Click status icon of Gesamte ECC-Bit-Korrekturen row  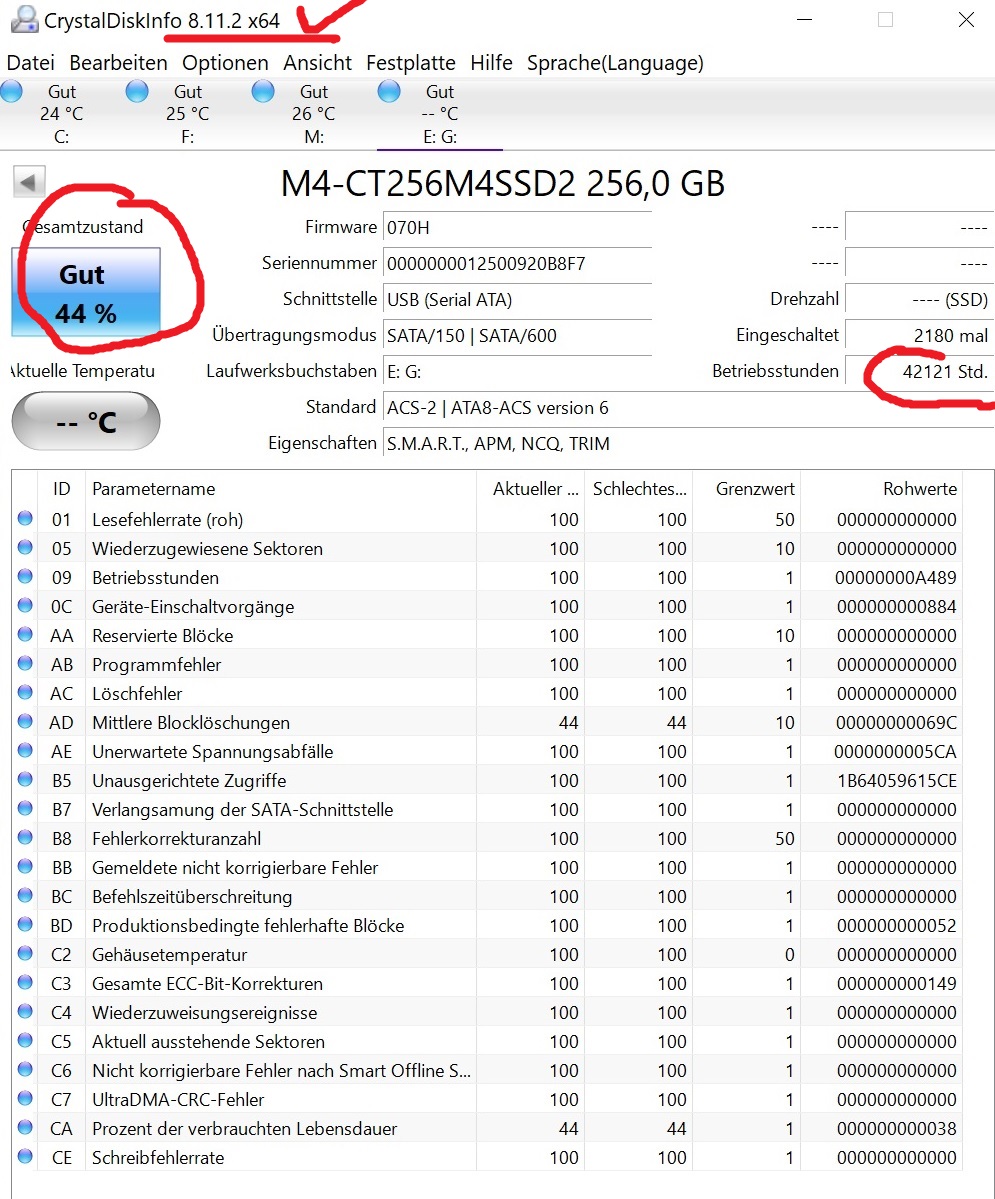25,983
